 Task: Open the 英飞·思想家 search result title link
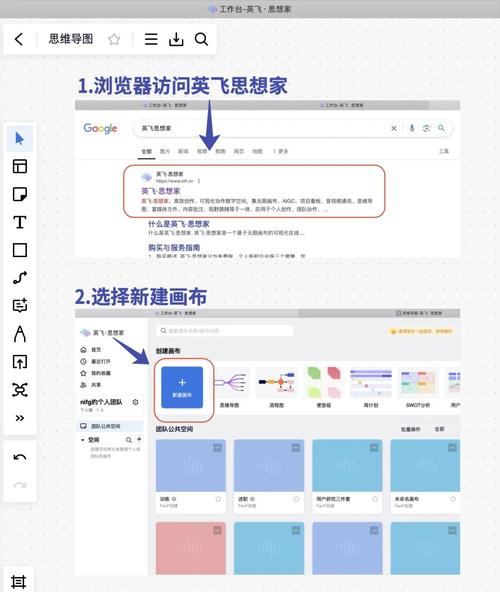pyautogui.click(x=161, y=191)
